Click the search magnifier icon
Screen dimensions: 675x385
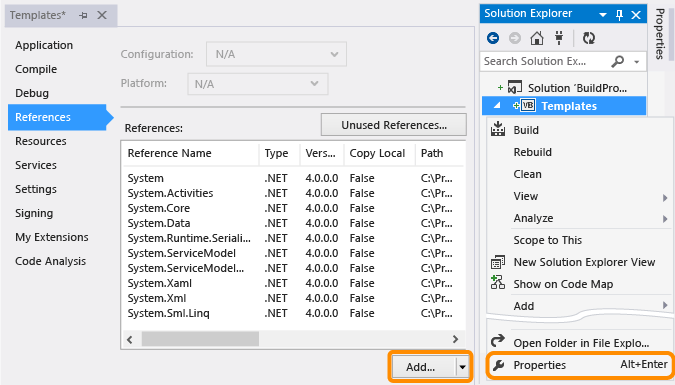point(617,62)
